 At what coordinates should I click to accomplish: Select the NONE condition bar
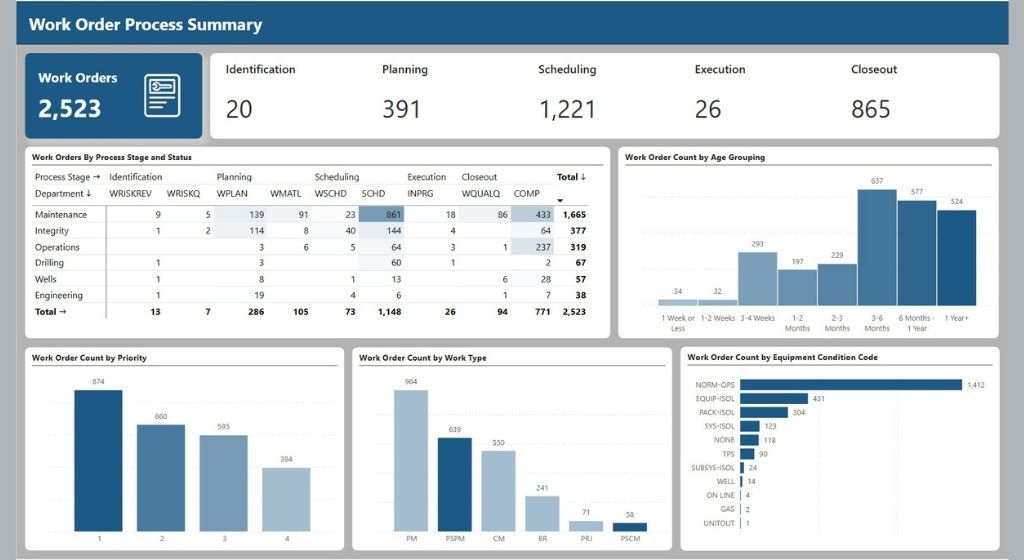click(750, 440)
